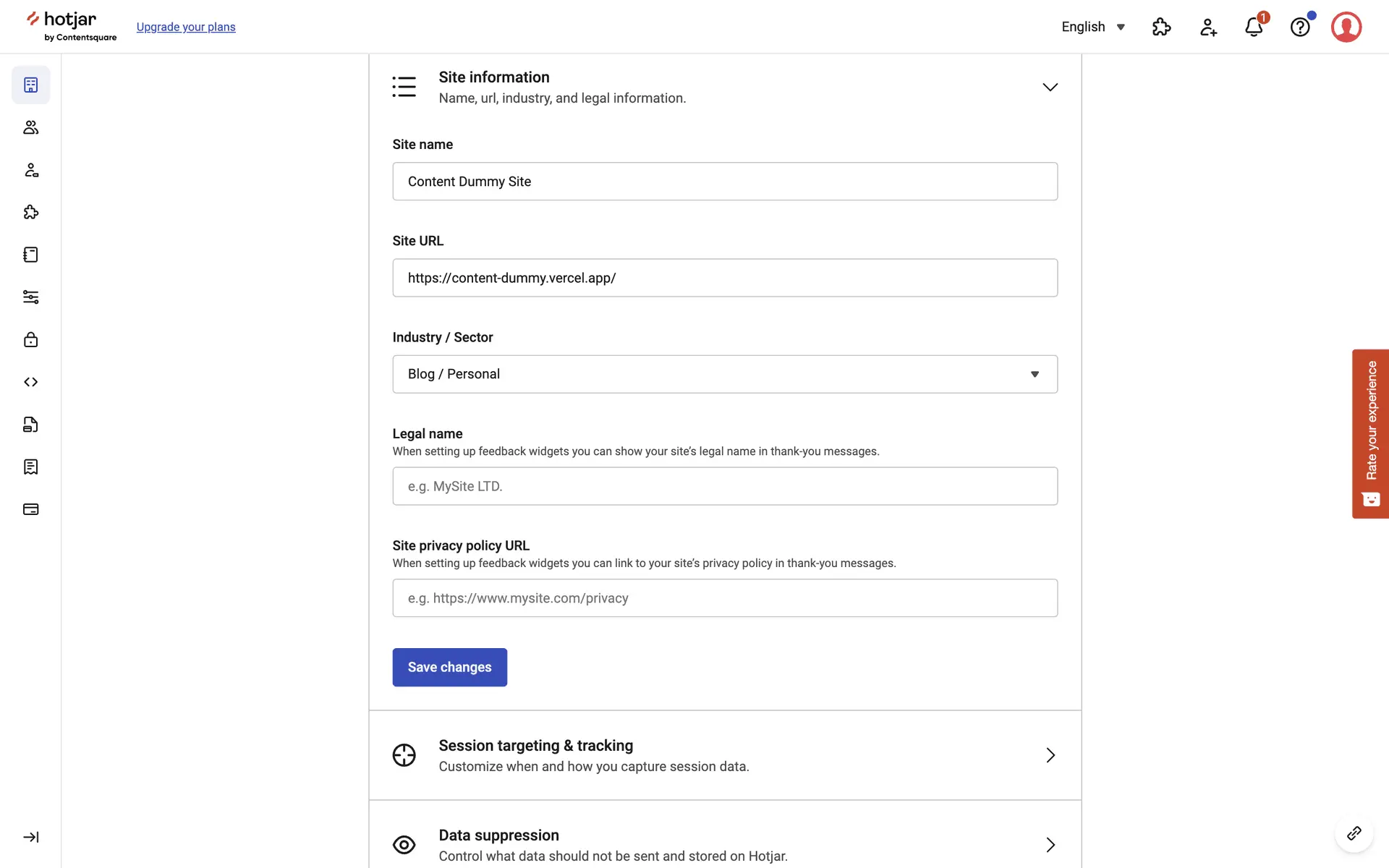
Task: Open the notifications bell
Action: click(1254, 27)
